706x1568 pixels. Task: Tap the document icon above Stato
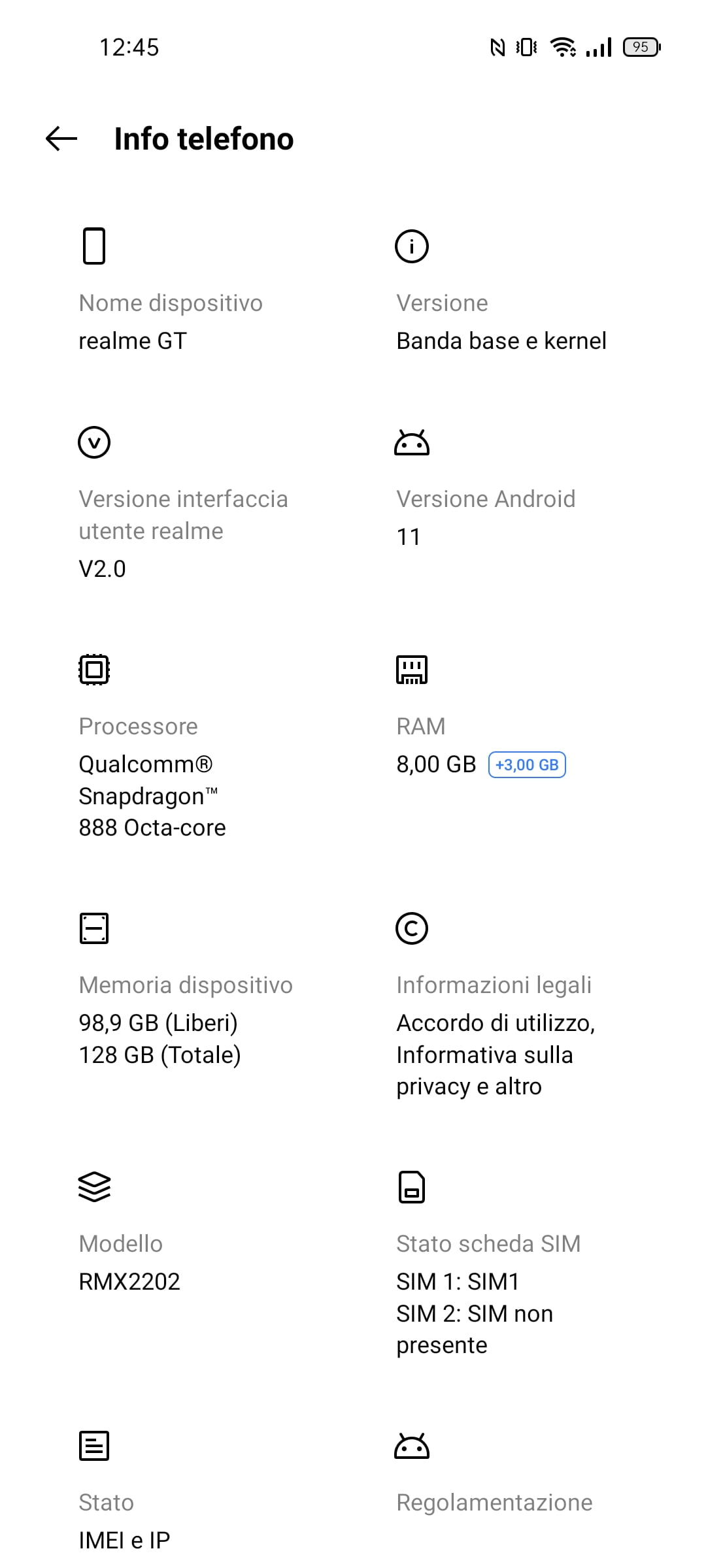[x=94, y=1446]
